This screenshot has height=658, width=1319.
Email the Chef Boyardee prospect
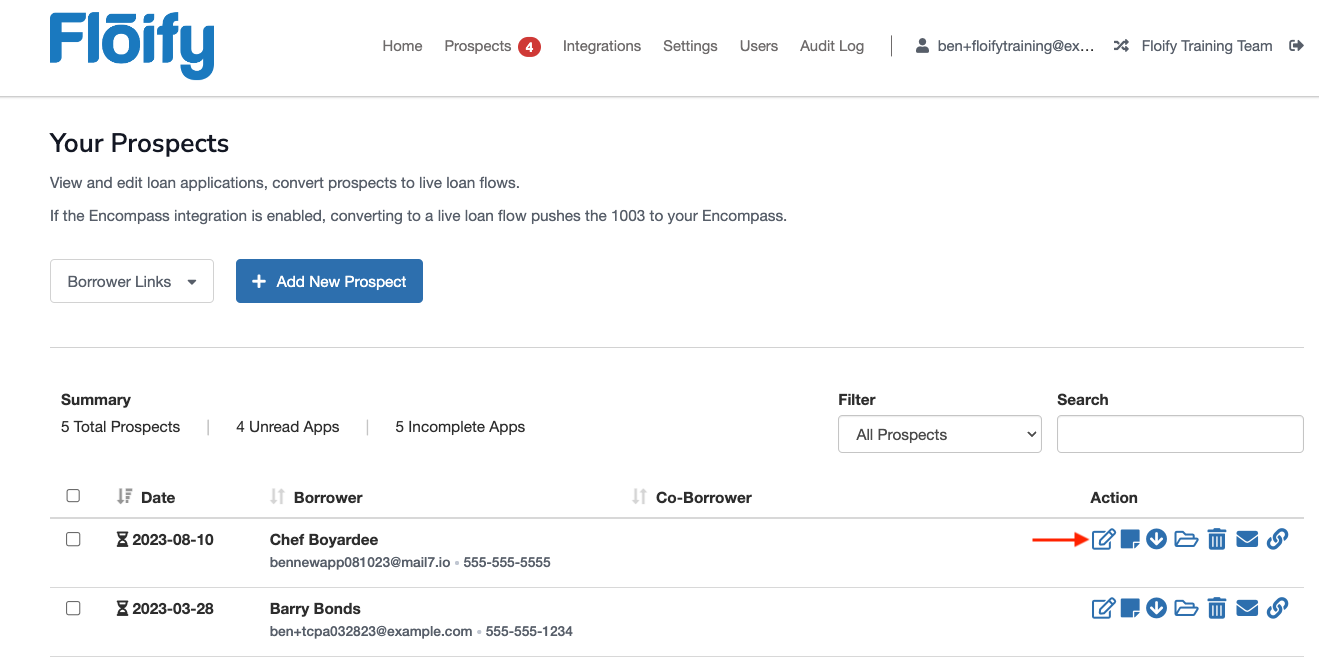pyautogui.click(x=1246, y=539)
